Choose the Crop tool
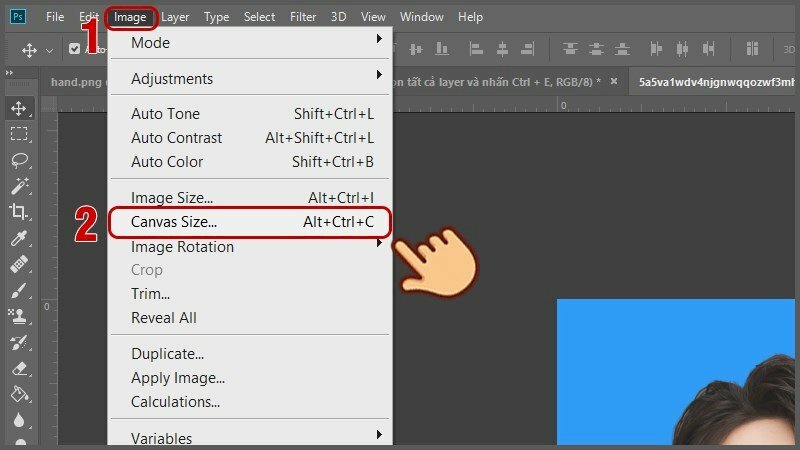 click(18, 212)
